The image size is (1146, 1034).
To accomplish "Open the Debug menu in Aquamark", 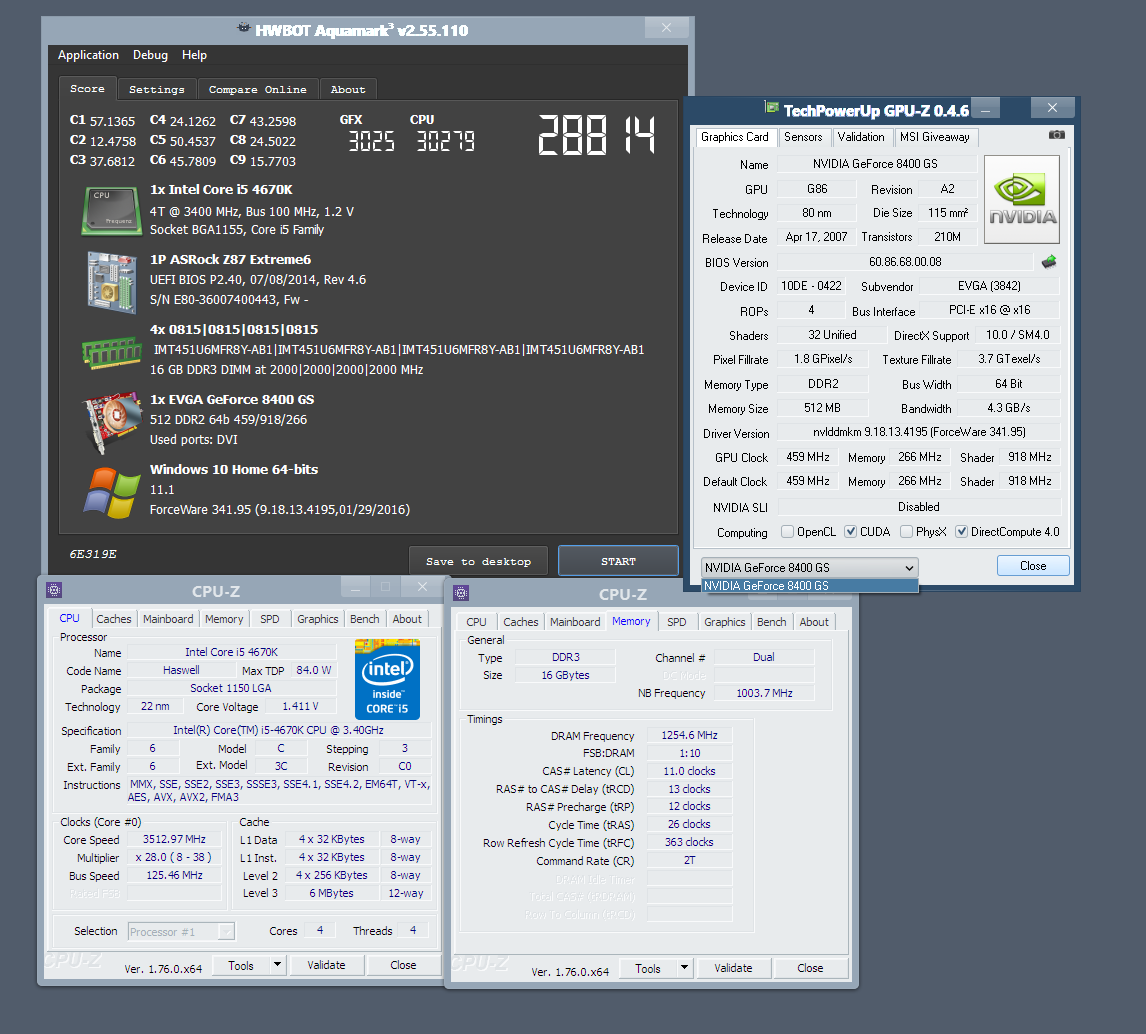I will click(151, 55).
